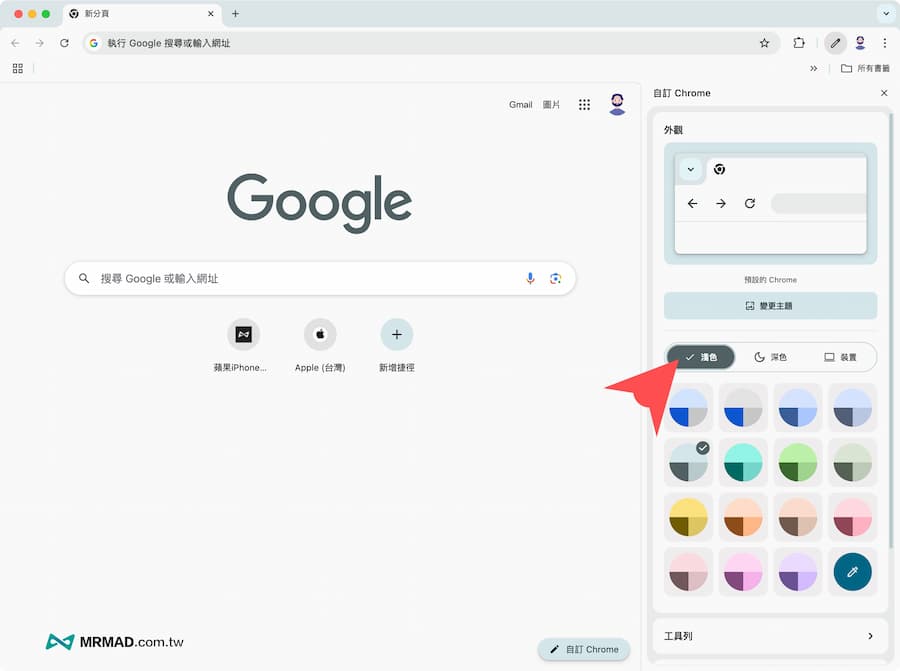The height and width of the screenshot is (671, 900).
Task: Open the Extensions puzzle icon
Action: (799, 43)
